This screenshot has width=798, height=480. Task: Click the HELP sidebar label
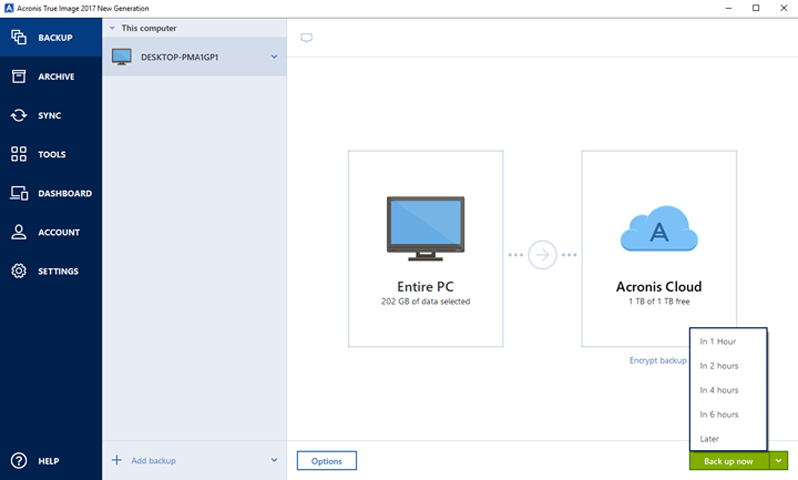point(48,461)
